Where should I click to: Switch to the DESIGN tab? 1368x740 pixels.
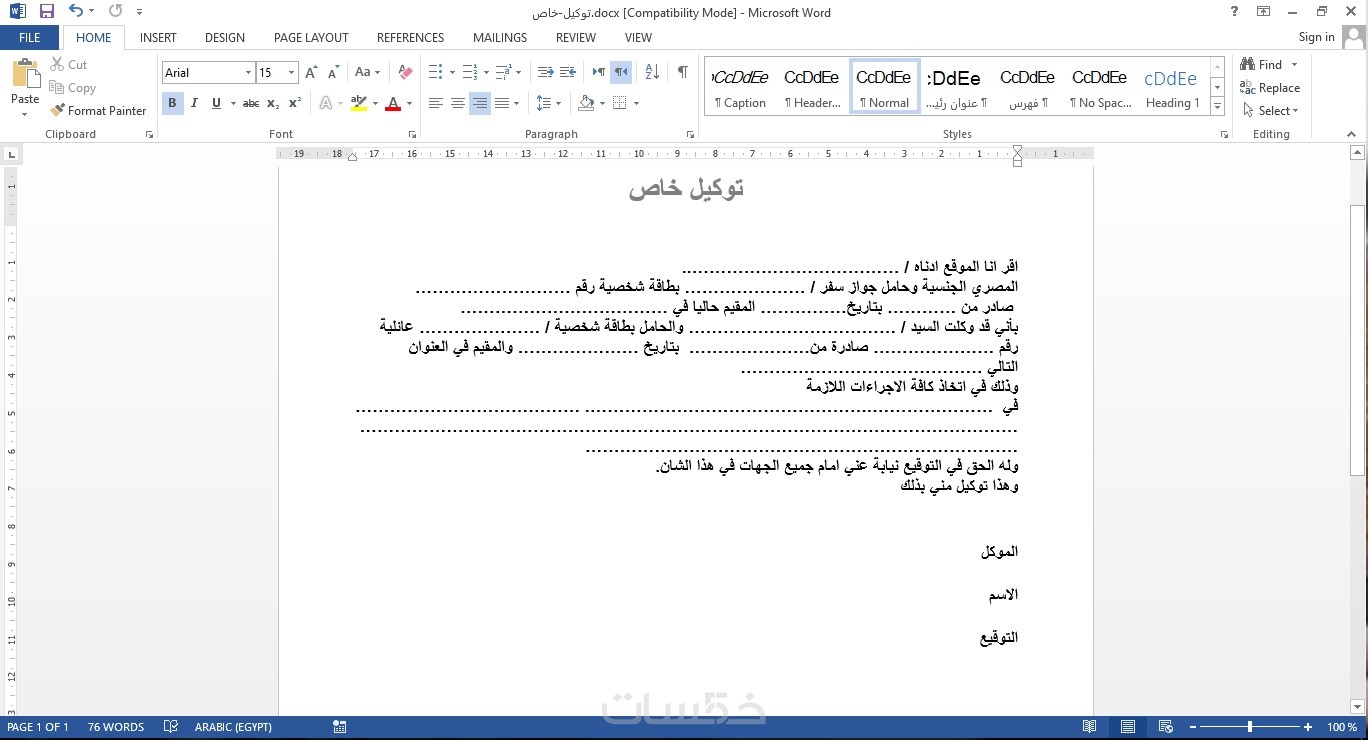pos(225,37)
